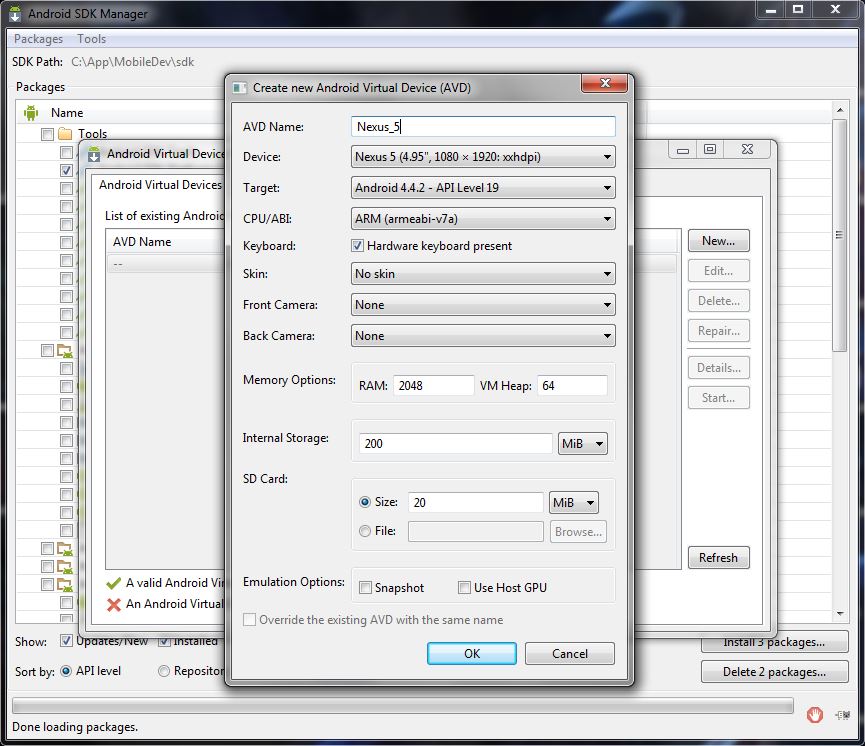Viewport: 865px width, 746px height.
Task: Toggle the Updates/New show checkbox
Action: coord(66,641)
